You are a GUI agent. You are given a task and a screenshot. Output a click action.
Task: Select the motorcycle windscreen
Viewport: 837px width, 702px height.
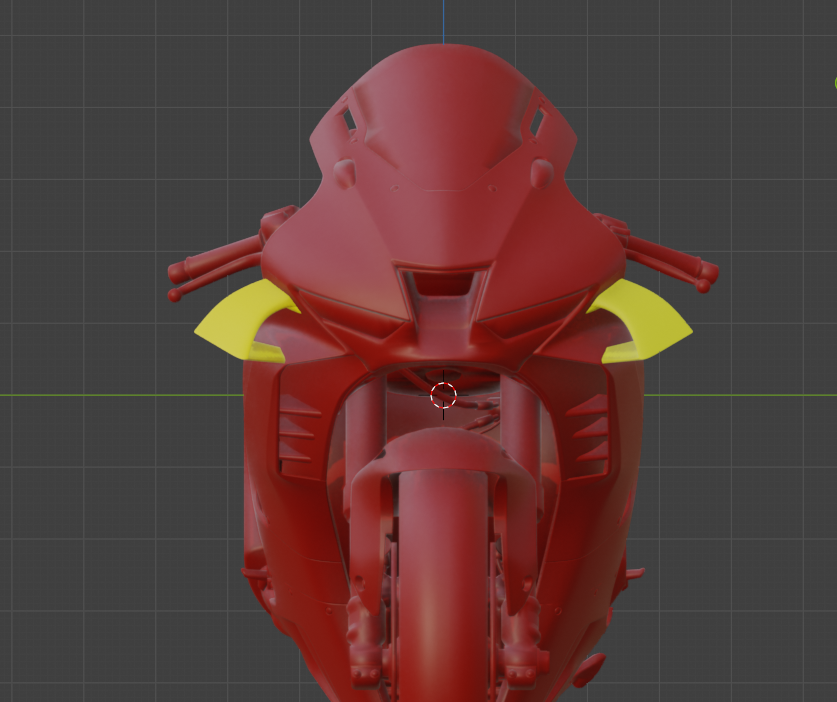pos(443,110)
